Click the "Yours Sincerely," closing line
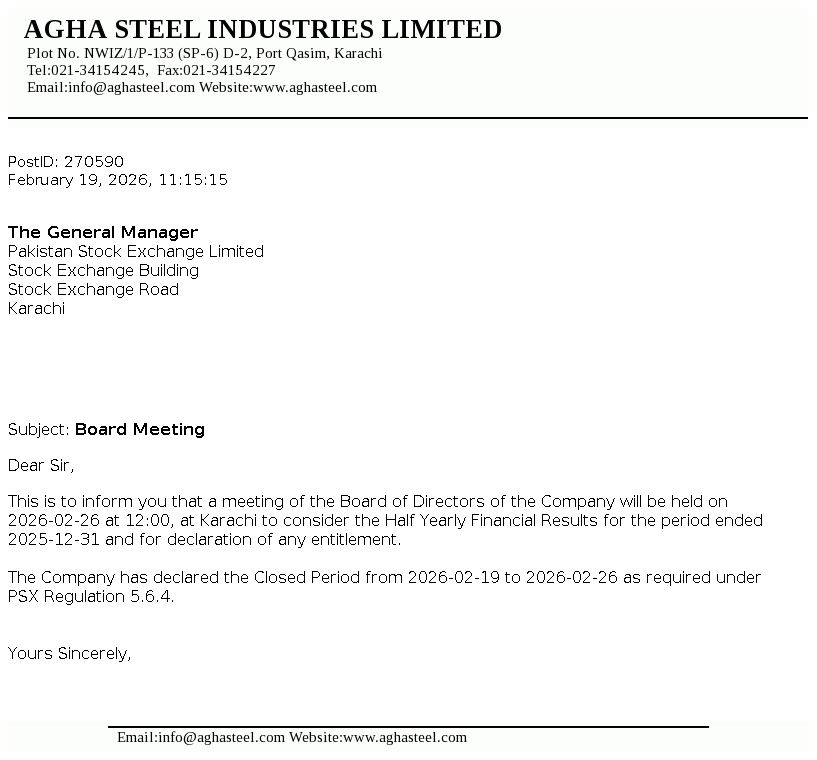Image resolution: width=817 pixels, height=760 pixels. [x=69, y=653]
